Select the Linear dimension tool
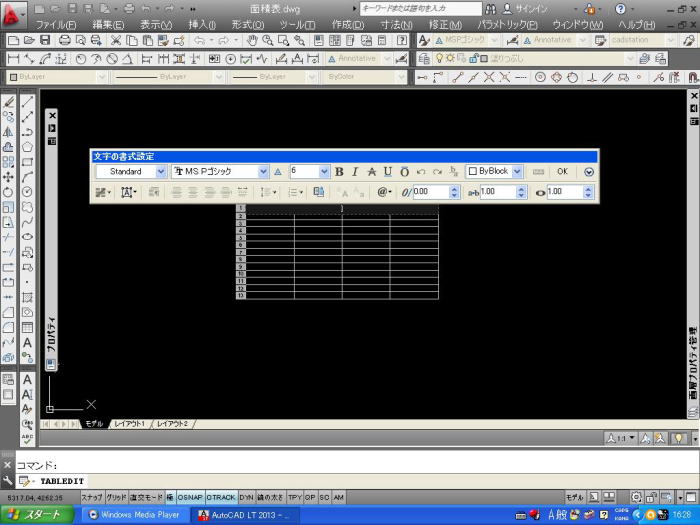 [13, 58]
